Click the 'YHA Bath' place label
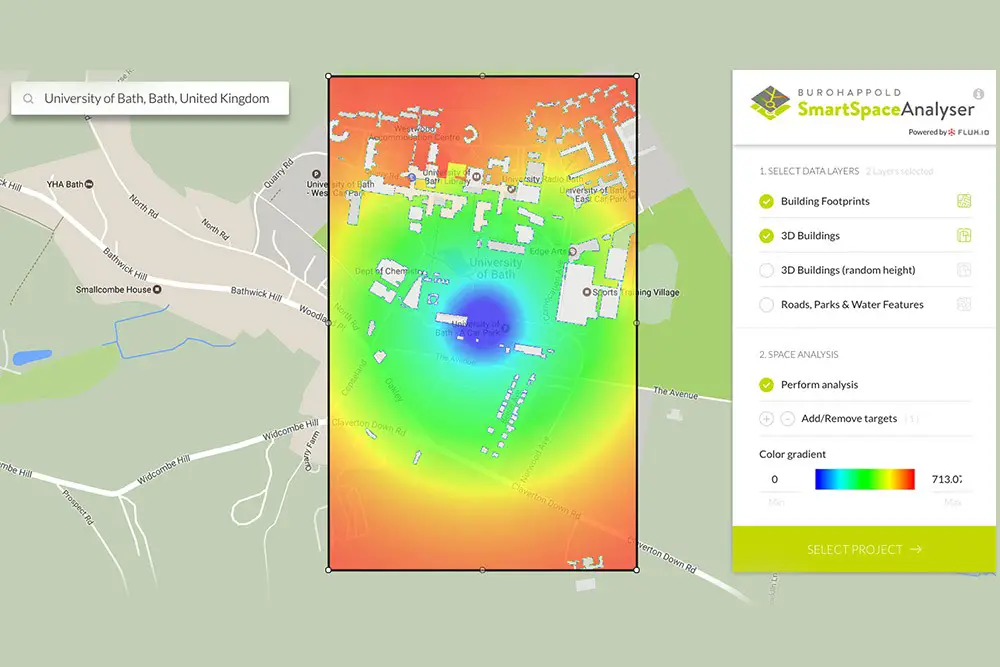This screenshot has height=667, width=1000. [65, 184]
